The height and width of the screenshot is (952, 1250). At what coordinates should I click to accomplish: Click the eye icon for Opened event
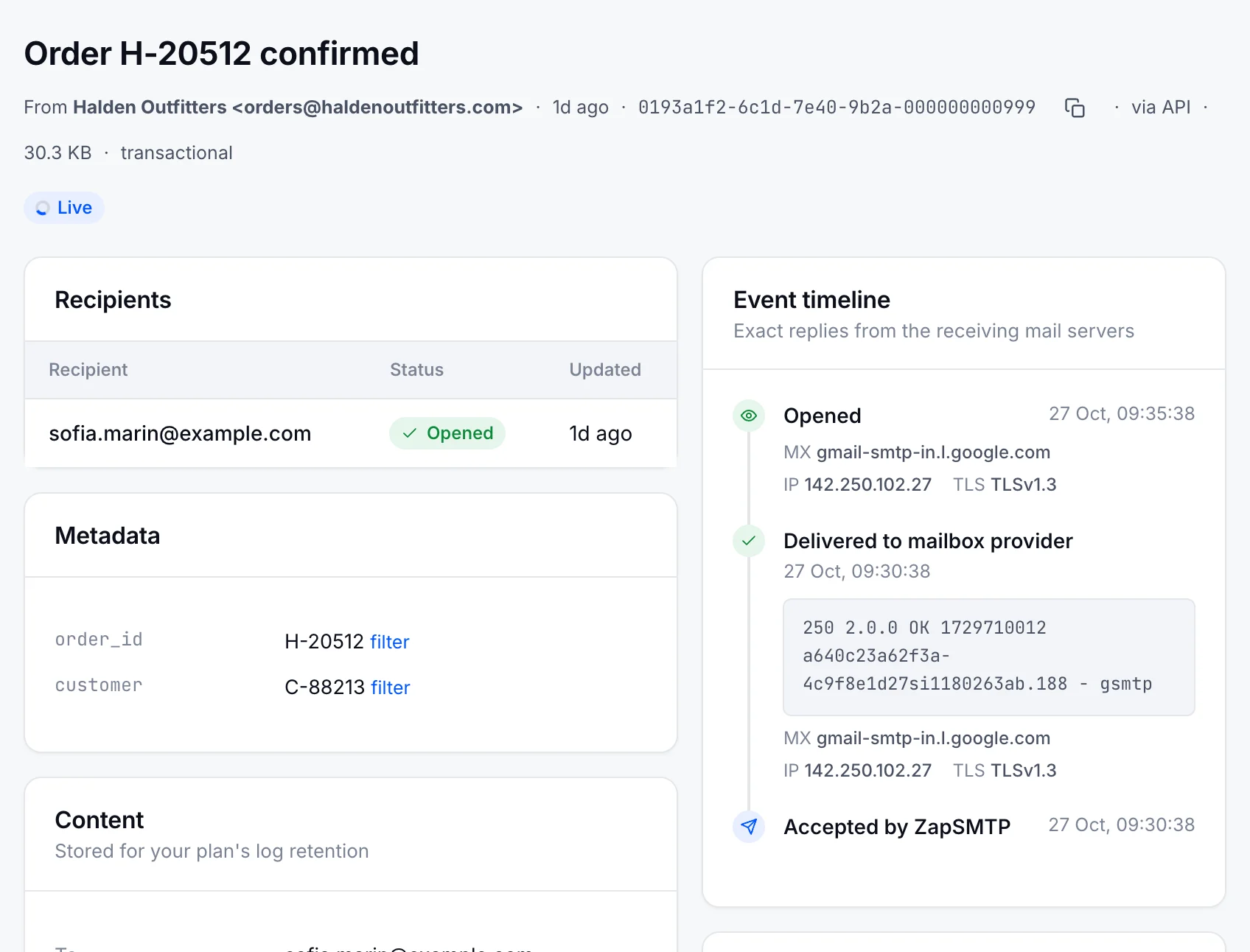click(x=749, y=416)
